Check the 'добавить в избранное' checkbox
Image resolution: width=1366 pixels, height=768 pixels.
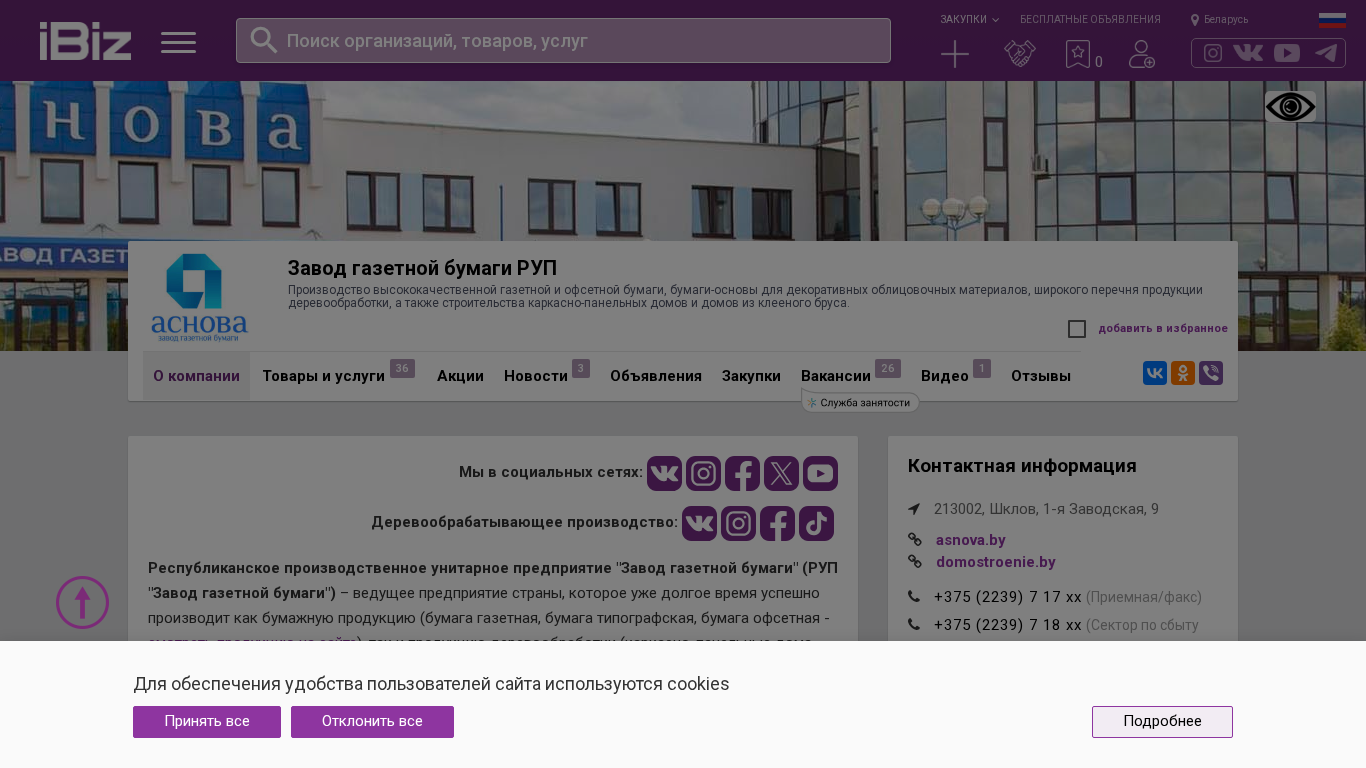[1077, 329]
